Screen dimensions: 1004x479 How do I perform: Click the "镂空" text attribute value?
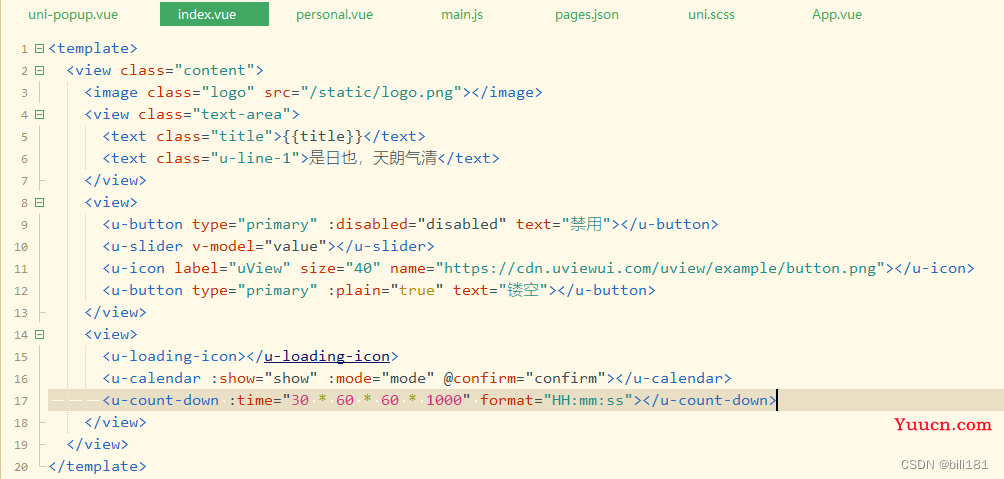[x=523, y=290]
